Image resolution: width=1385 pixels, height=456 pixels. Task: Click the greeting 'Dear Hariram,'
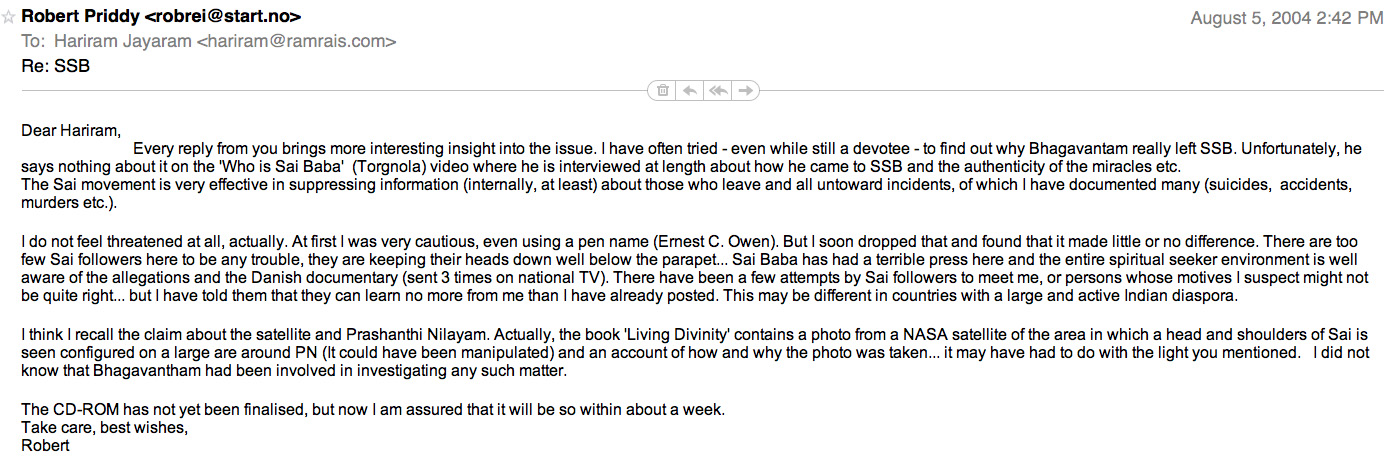coord(71,130)
